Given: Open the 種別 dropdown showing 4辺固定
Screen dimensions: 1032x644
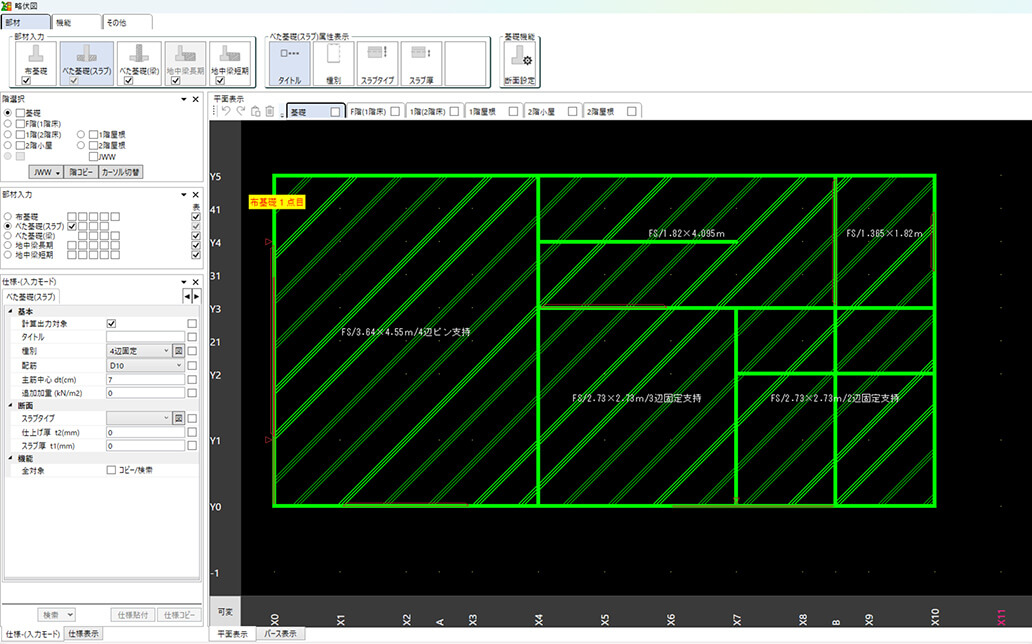Looking at the screenshot, I should [x=139, y=351].
